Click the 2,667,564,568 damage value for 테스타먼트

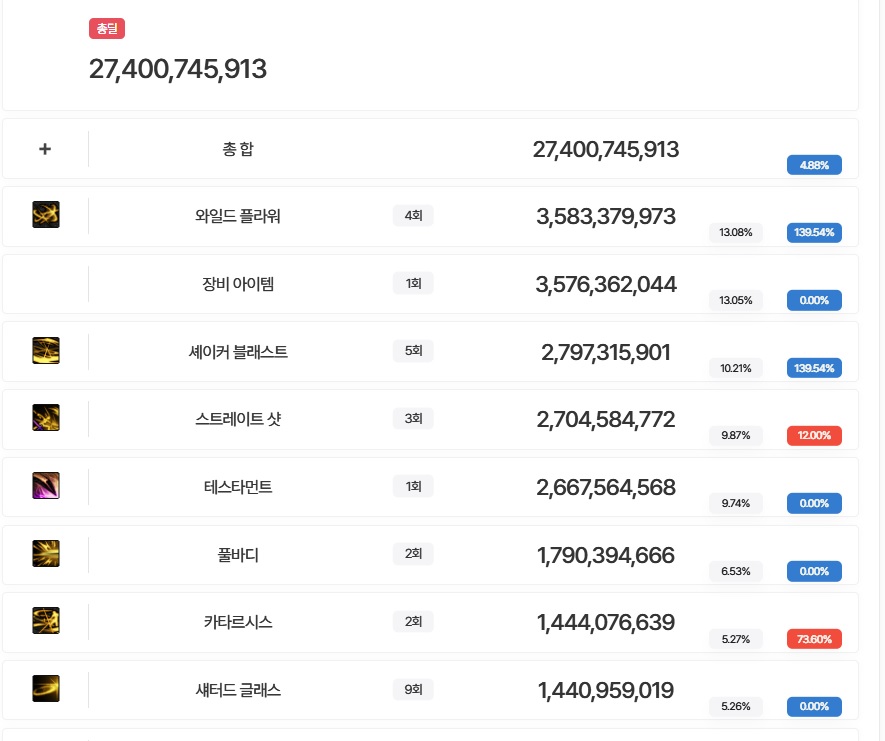click(x=606, y=487)
